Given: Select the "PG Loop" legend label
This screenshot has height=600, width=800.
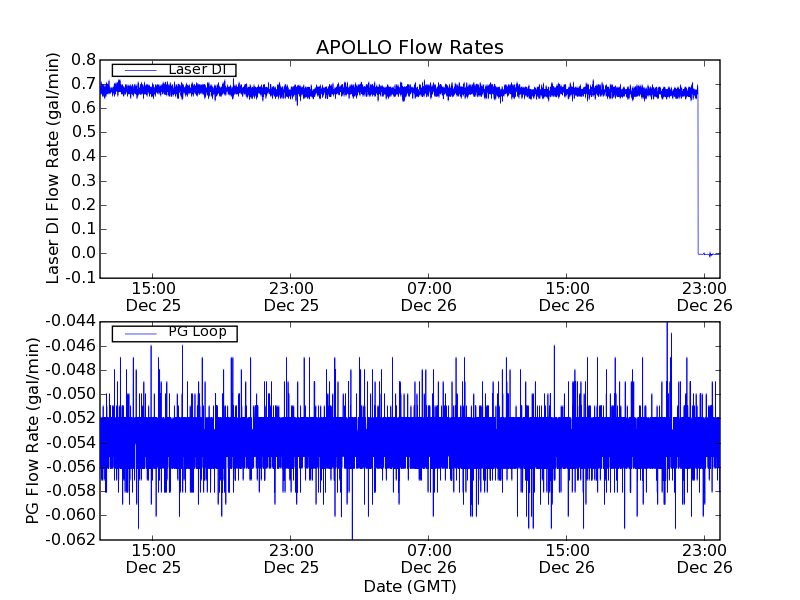Looking at the screenshot, I should [x=197, y=332].
